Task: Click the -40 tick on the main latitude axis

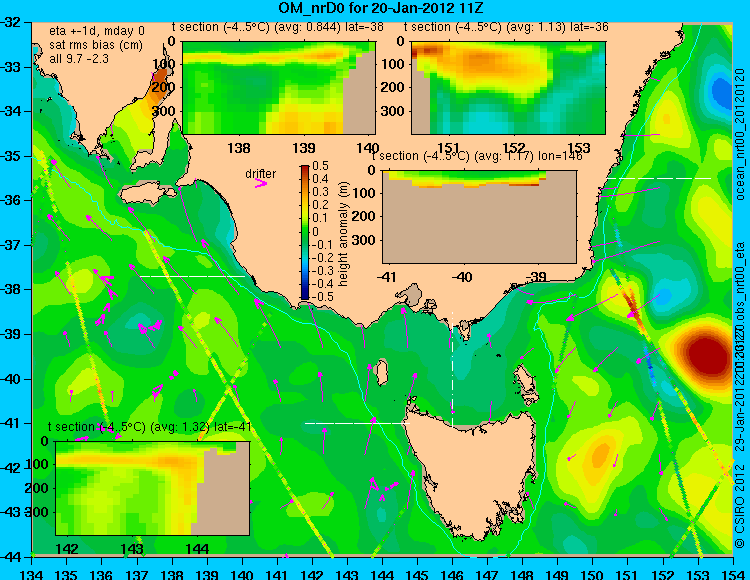Action: point(13,379)
